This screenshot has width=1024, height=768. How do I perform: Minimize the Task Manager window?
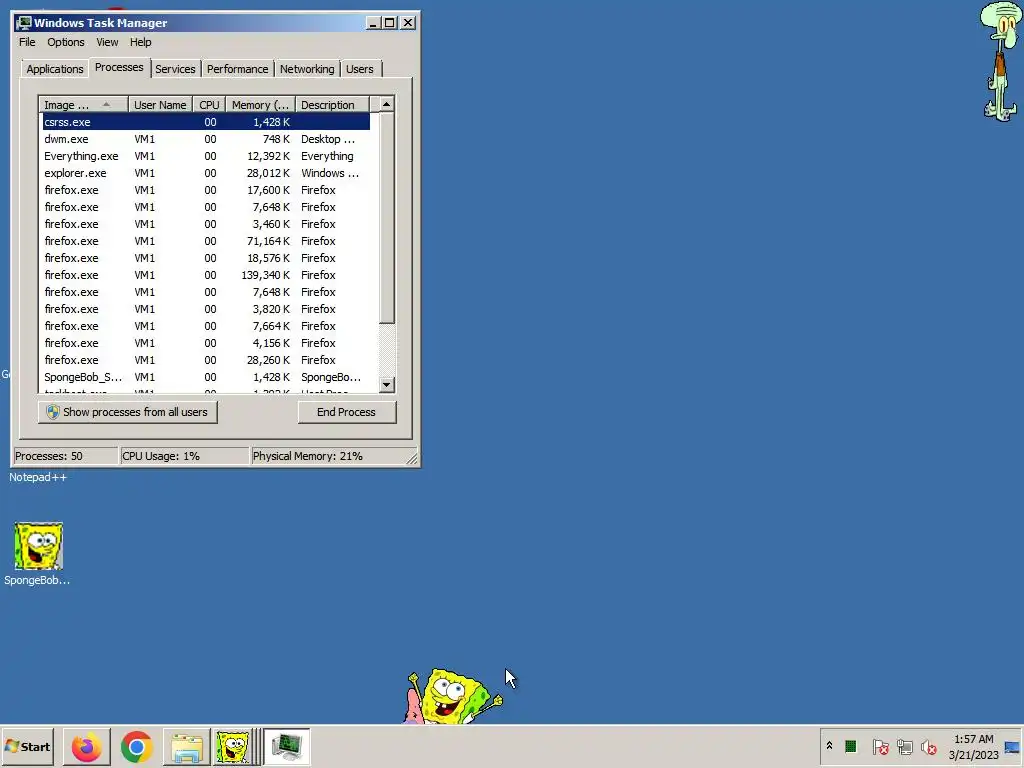(373, 23)
